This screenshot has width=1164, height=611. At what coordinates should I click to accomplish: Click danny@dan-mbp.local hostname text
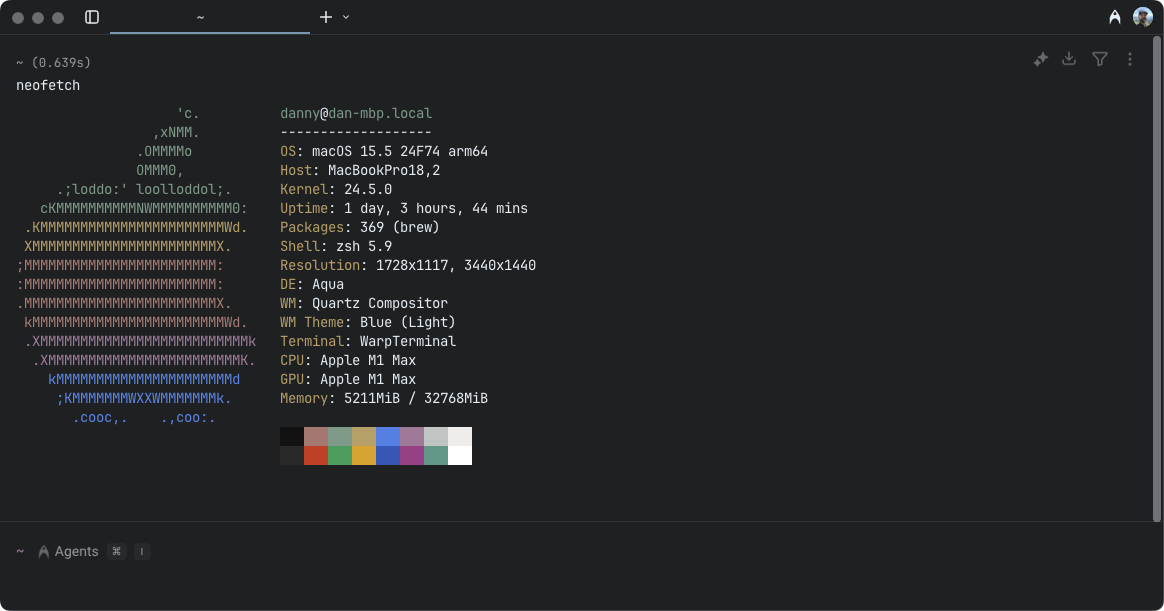pyautogui.click(x=356, y=114)
